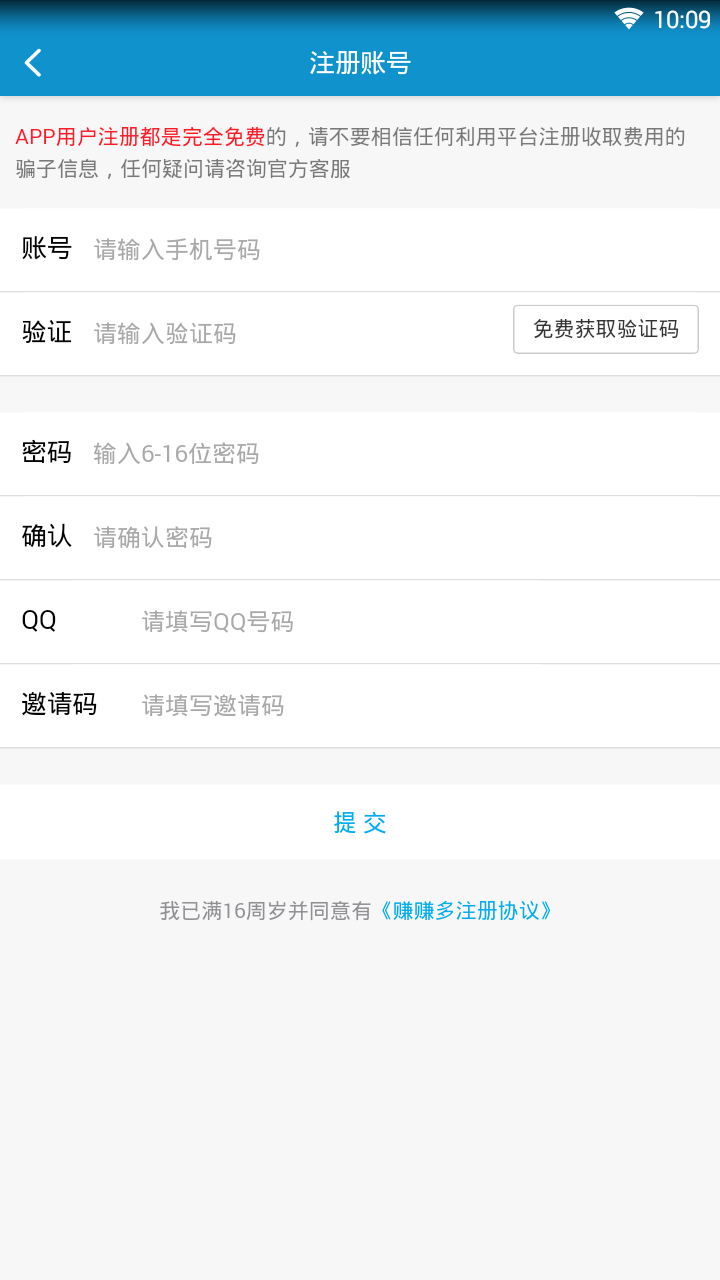
Task: Tap the 密码 field label
Action: click(47, 453)
